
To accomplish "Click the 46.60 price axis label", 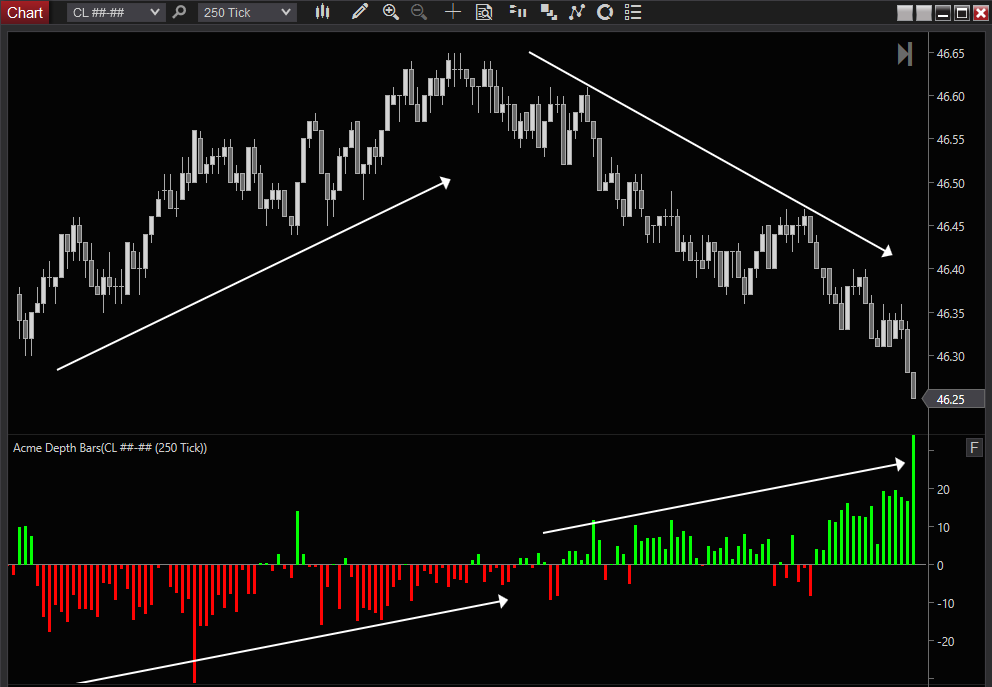I will pyautogui.click(x=951, y=97).
